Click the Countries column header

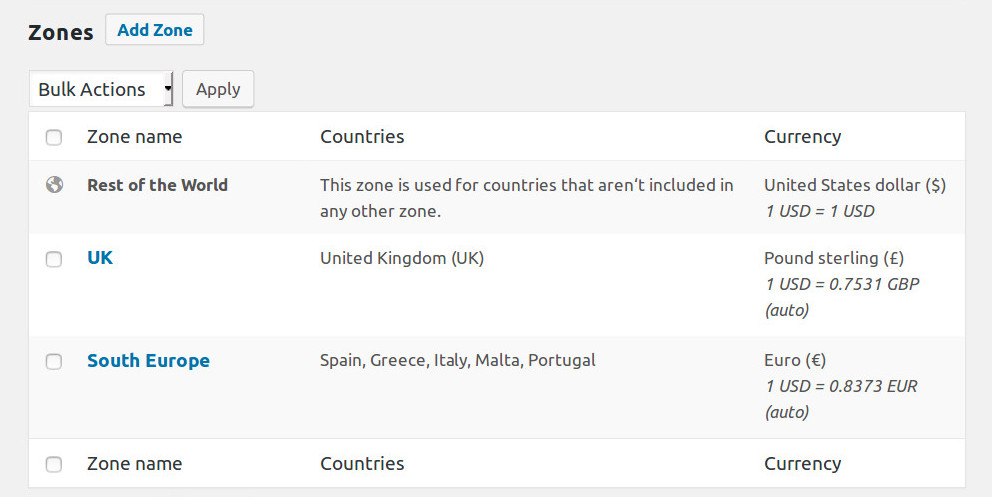(362, 137)
